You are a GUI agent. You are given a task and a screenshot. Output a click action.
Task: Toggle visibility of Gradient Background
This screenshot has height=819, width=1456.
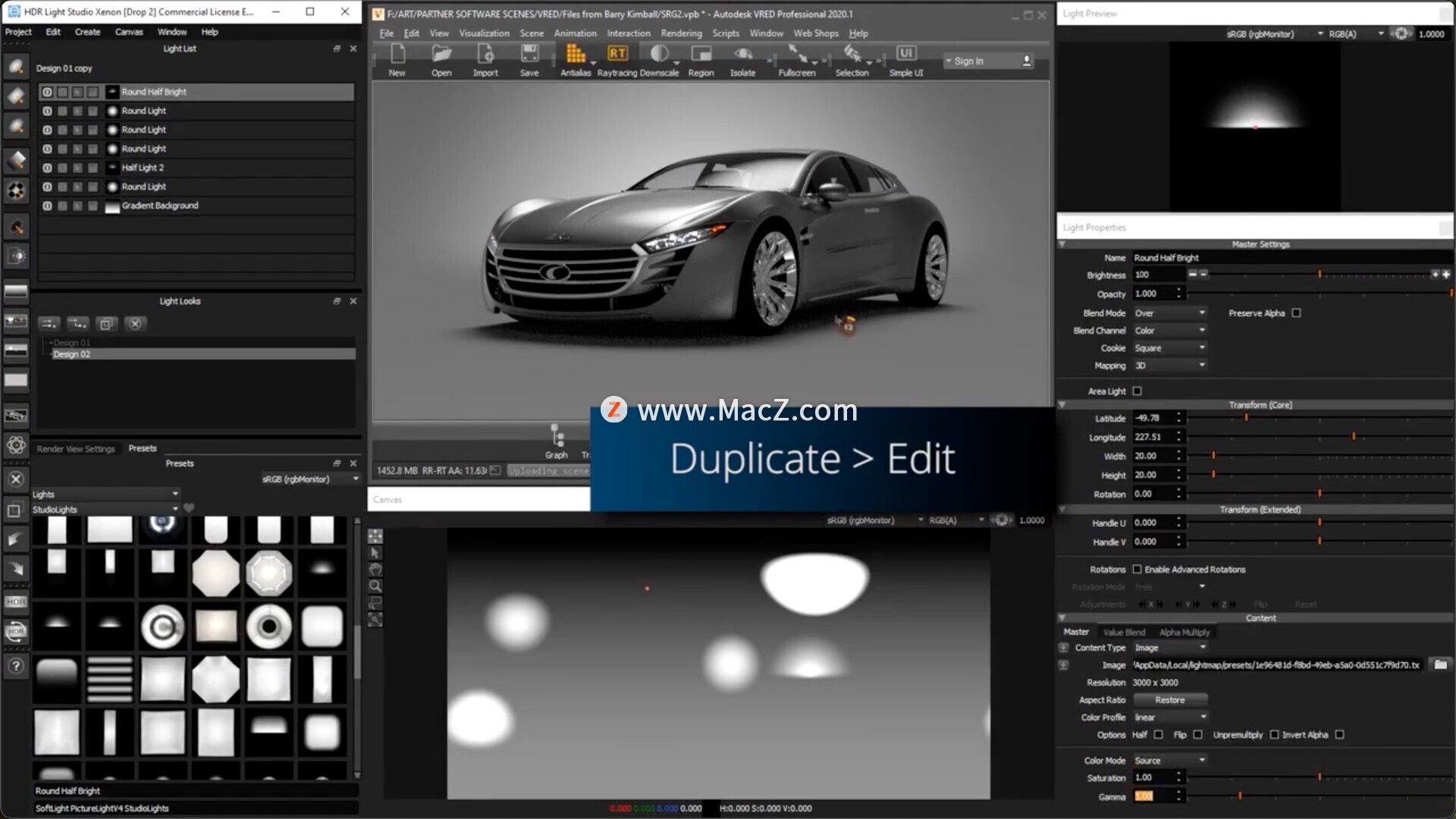pos(47,206)
